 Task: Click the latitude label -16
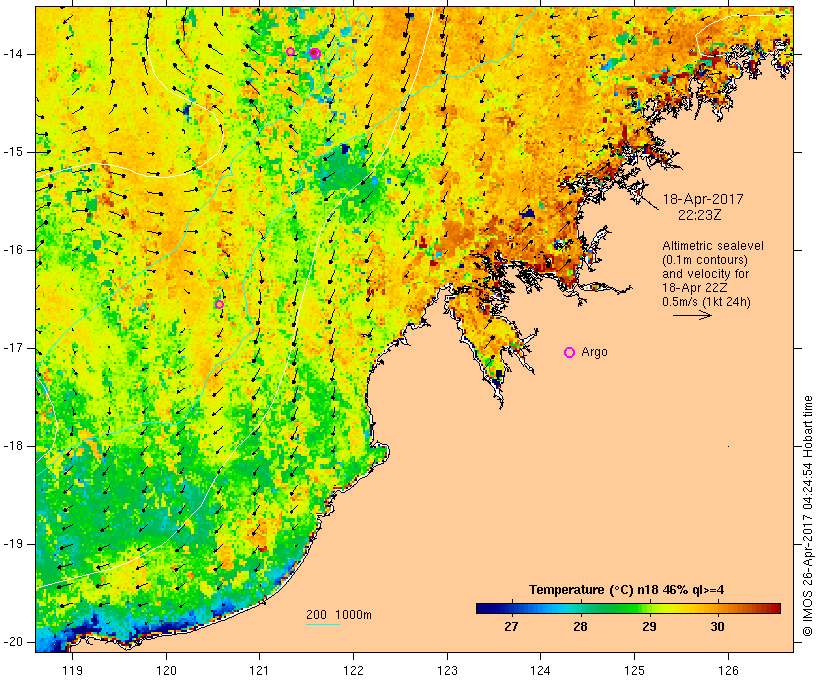click(12, 250)
